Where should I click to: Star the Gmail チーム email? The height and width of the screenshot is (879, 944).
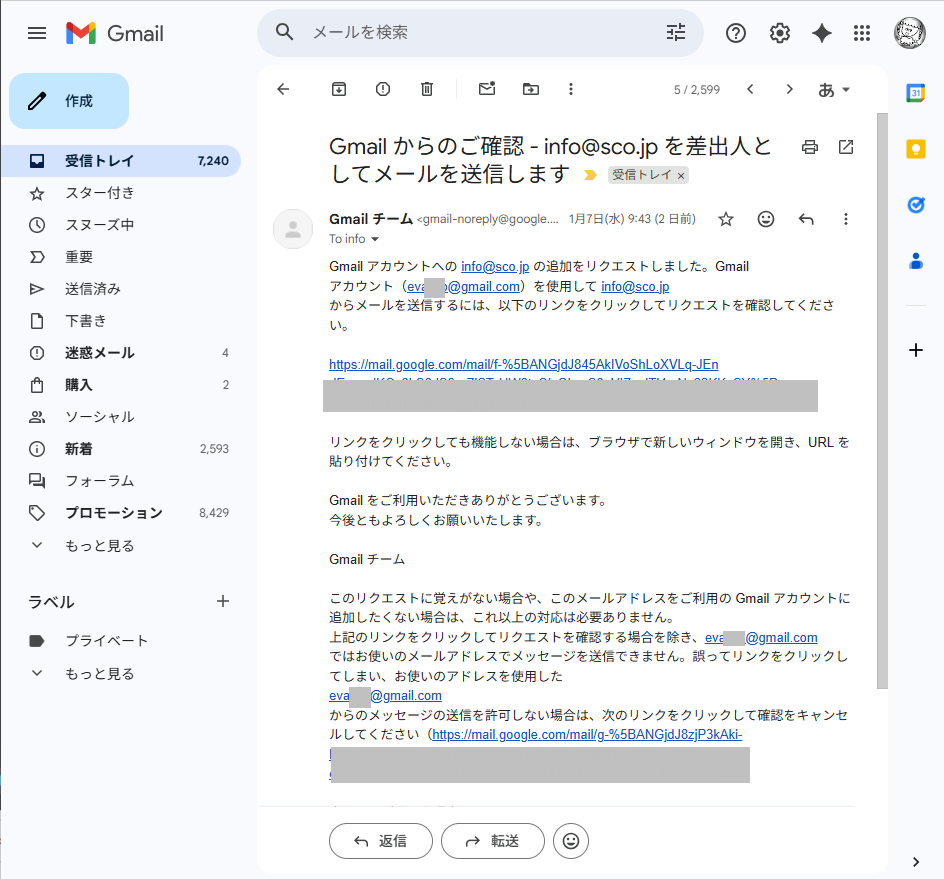[x=726, y=219]
